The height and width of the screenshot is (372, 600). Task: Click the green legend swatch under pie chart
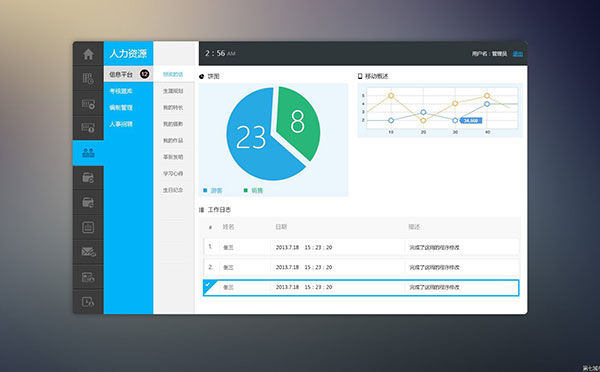[x=246, y=190]
